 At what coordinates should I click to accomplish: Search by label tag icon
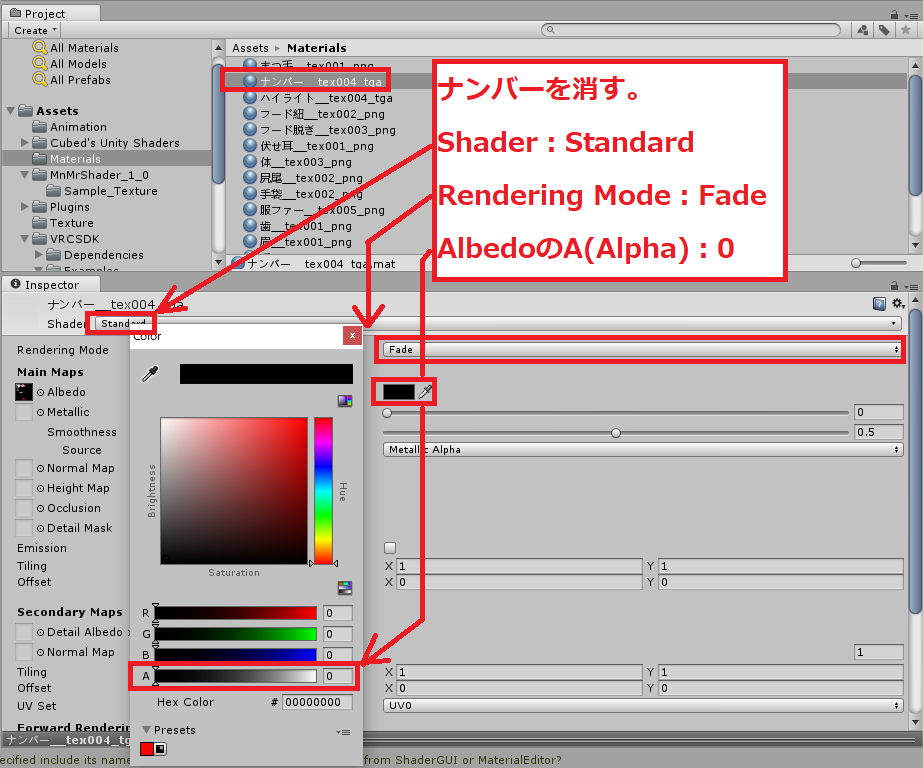(x=884, y=30)
